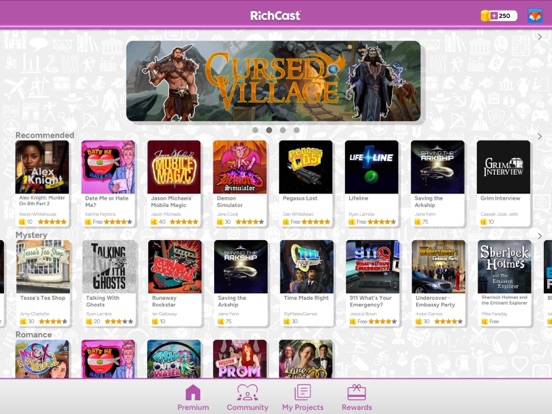The width and height of the screenshot is (552, 414).
Task: Open the fox avatar profile icon
Action: tap(535, 16)
